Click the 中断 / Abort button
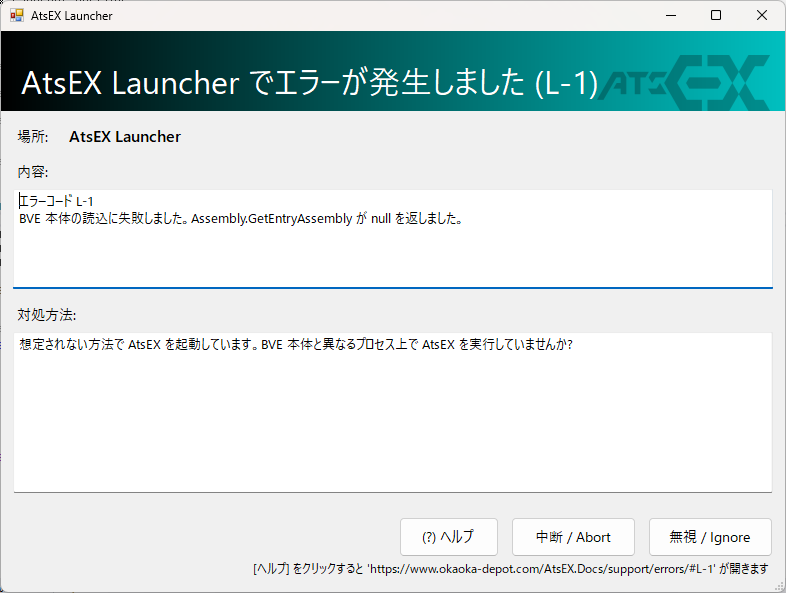This screenshot has width=786, height=593. (573, 537)
